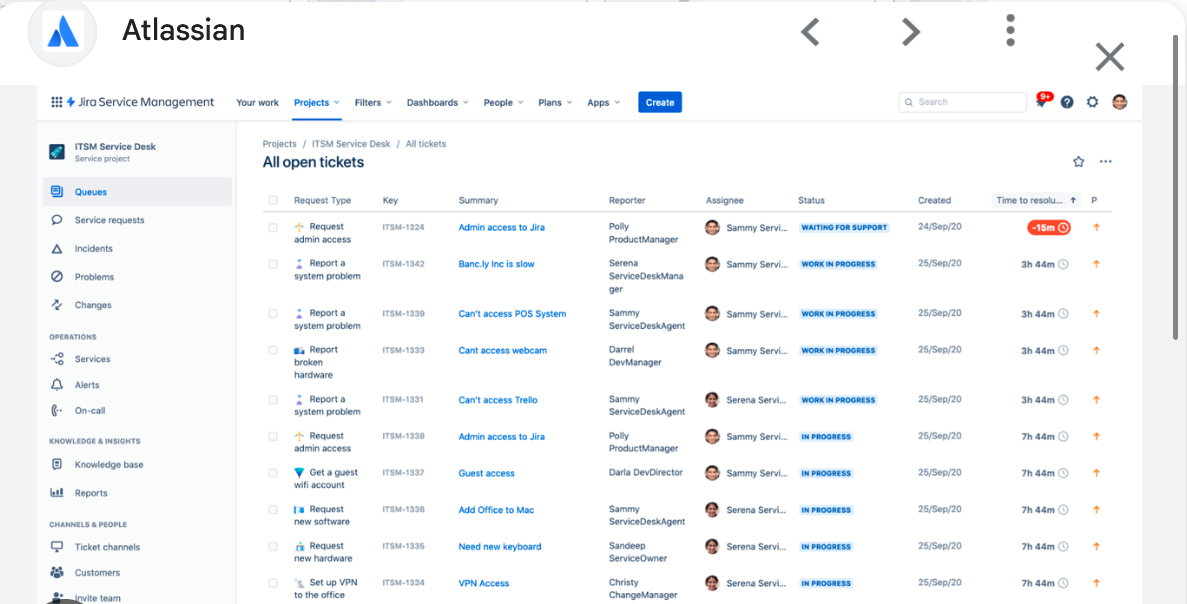1187x604 pixels.
Task: Open the Need new keyboard ticket
Action: [x=500, y=546]
